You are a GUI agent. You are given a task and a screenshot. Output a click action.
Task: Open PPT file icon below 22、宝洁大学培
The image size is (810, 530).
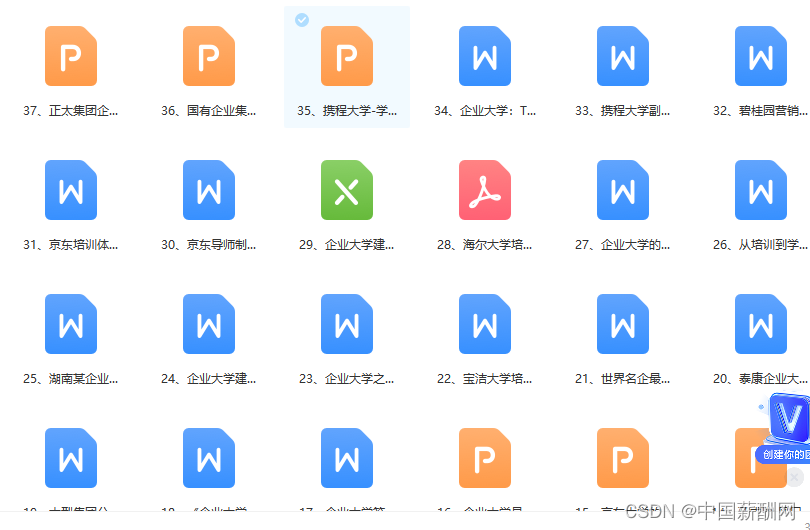(485, 458)
